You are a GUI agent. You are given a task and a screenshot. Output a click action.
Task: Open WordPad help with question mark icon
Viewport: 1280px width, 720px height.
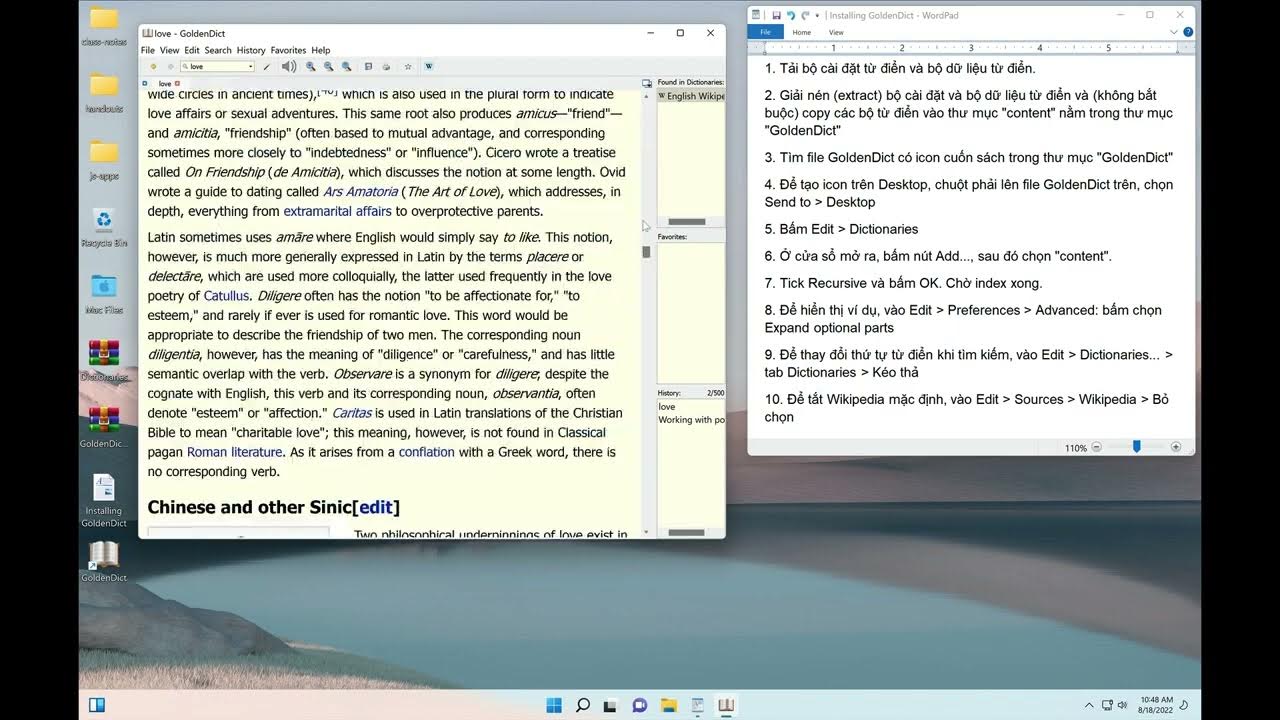(1188, 32)
